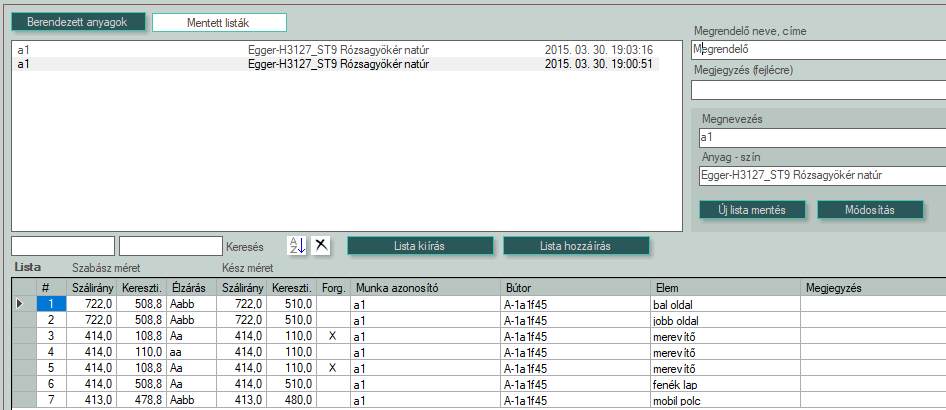Click the Lista hozzáírás button

(x=577, y=246)
